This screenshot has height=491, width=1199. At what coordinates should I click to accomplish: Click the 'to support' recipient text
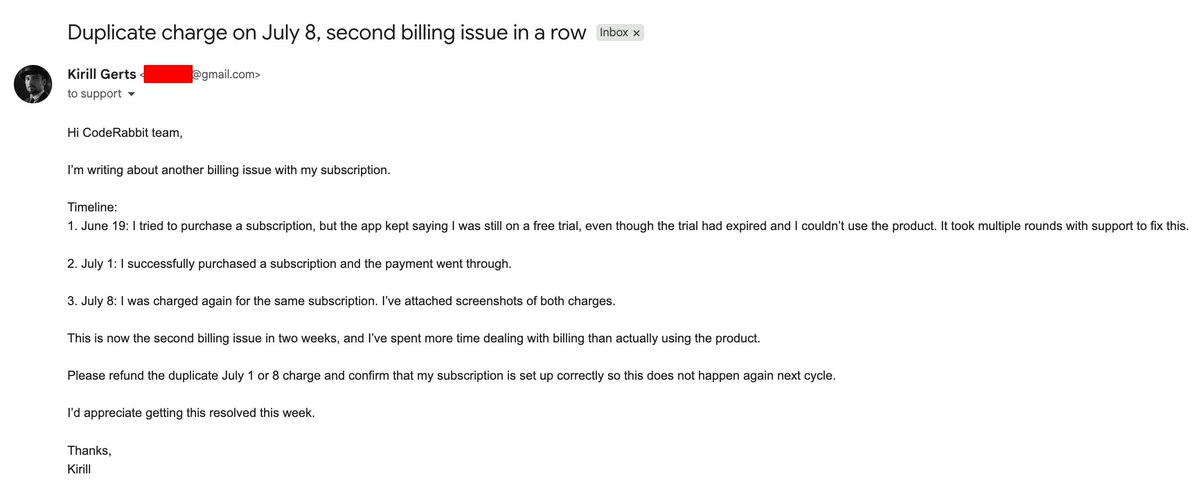pos(94,93)
